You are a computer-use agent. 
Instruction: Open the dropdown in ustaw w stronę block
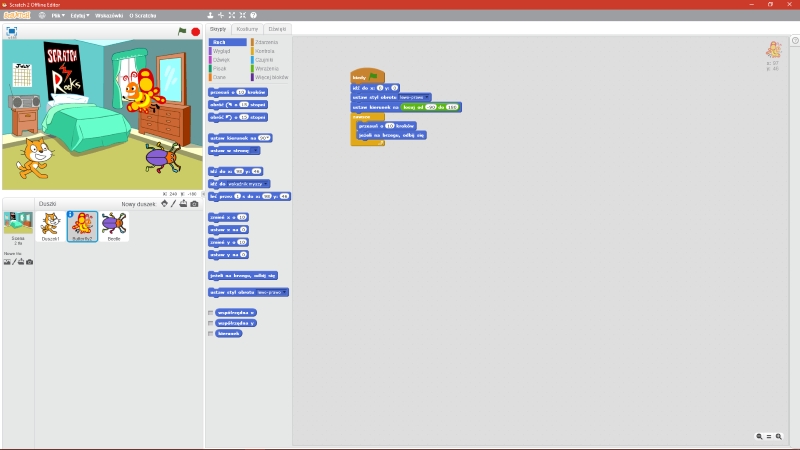point(255,151)
